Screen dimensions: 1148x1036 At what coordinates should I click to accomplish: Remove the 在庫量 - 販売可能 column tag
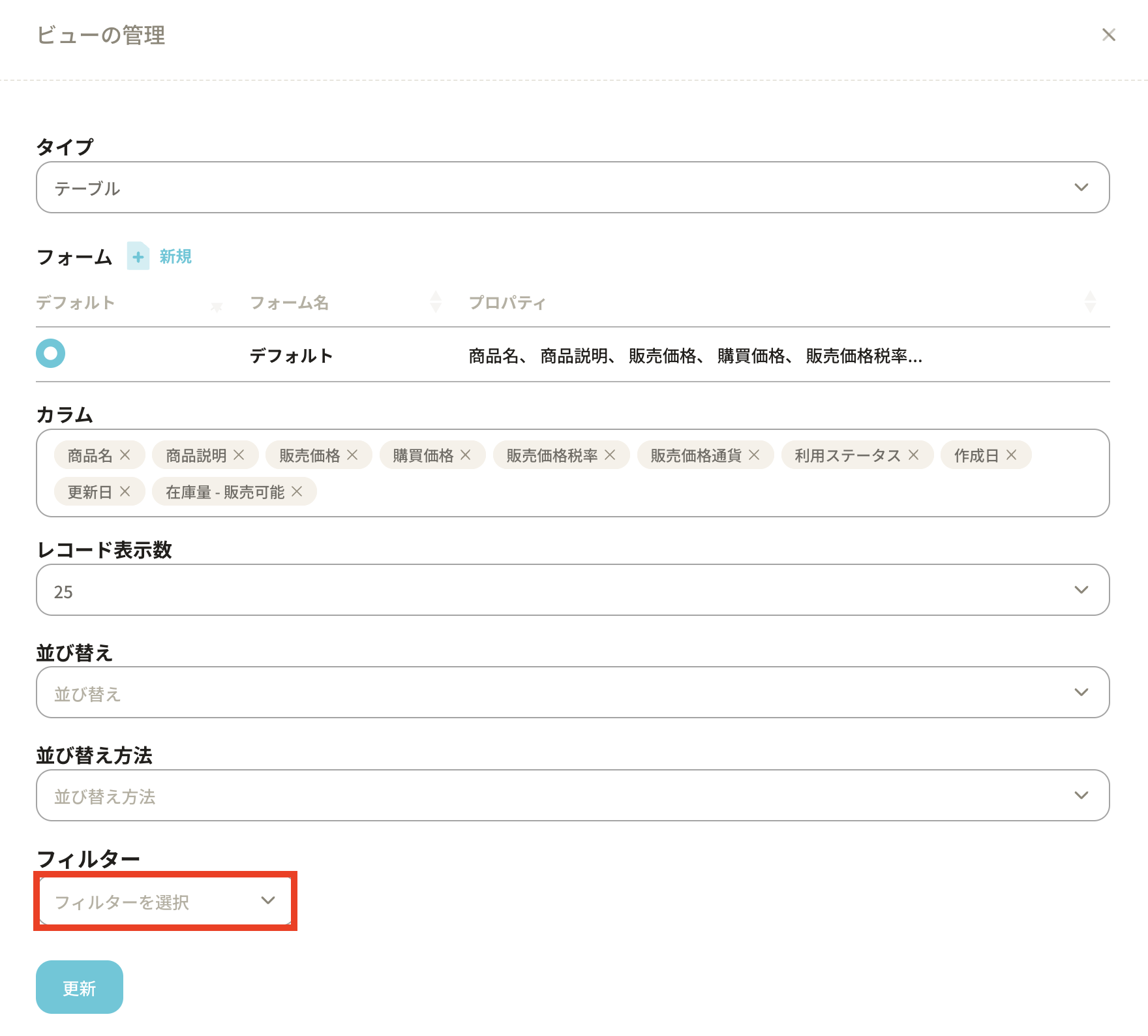click(x=297, y=491)
